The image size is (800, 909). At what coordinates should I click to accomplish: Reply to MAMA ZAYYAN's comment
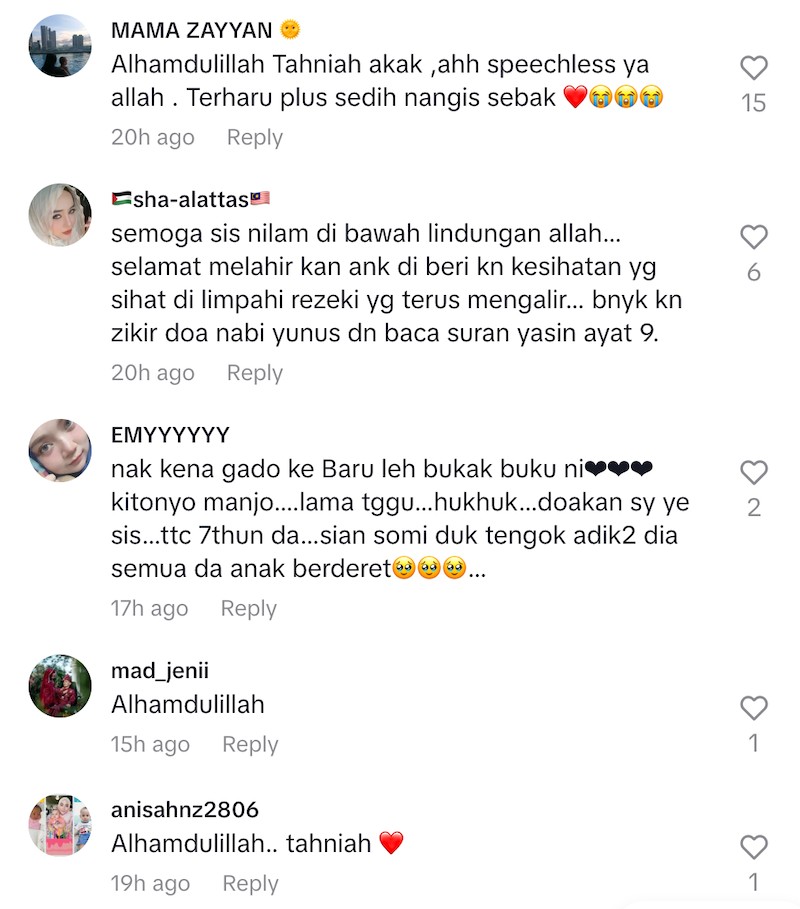coord(254,138)
